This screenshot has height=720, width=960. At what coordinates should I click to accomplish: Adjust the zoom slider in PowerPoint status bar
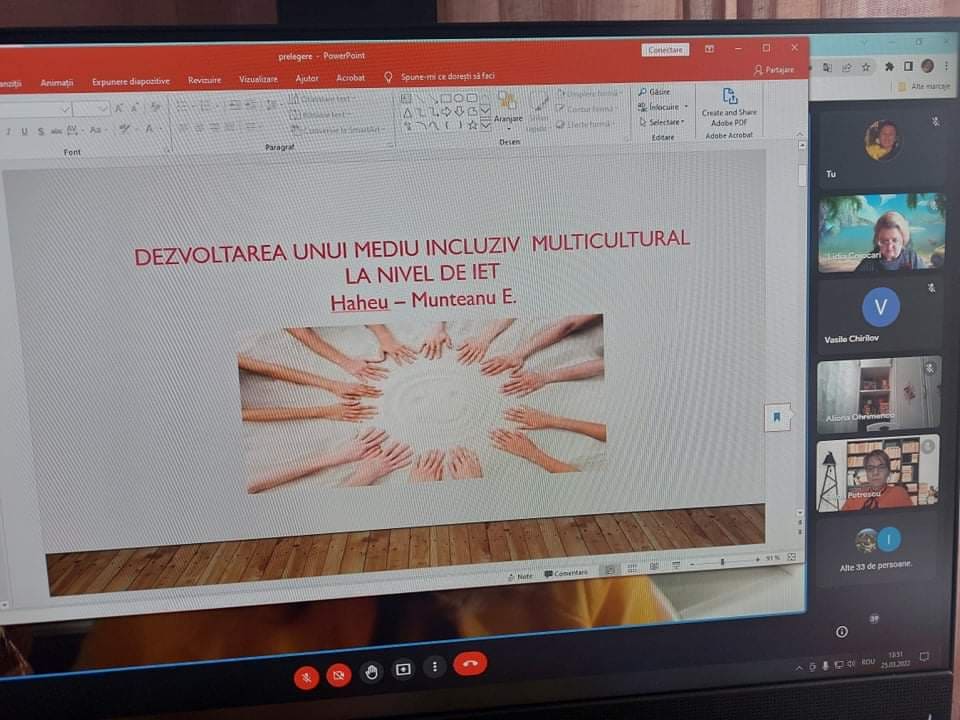[x=722, y=562]
